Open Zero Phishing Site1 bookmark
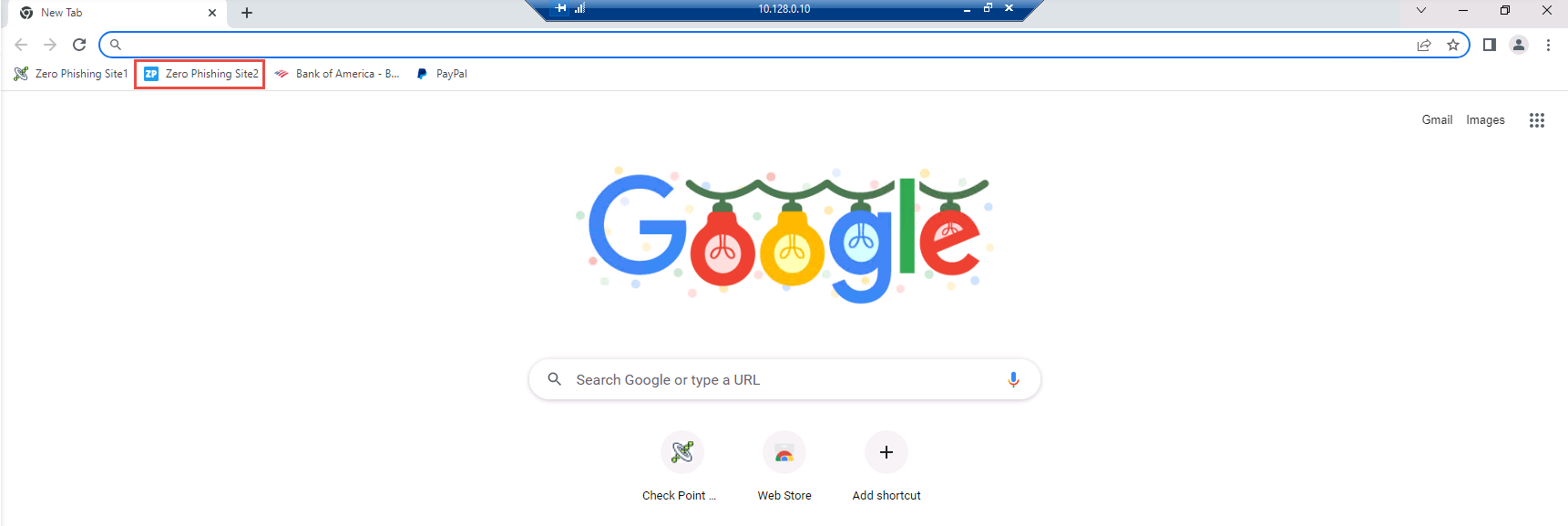The width and height of the screenshot is (1568, 526). (71, 74)
